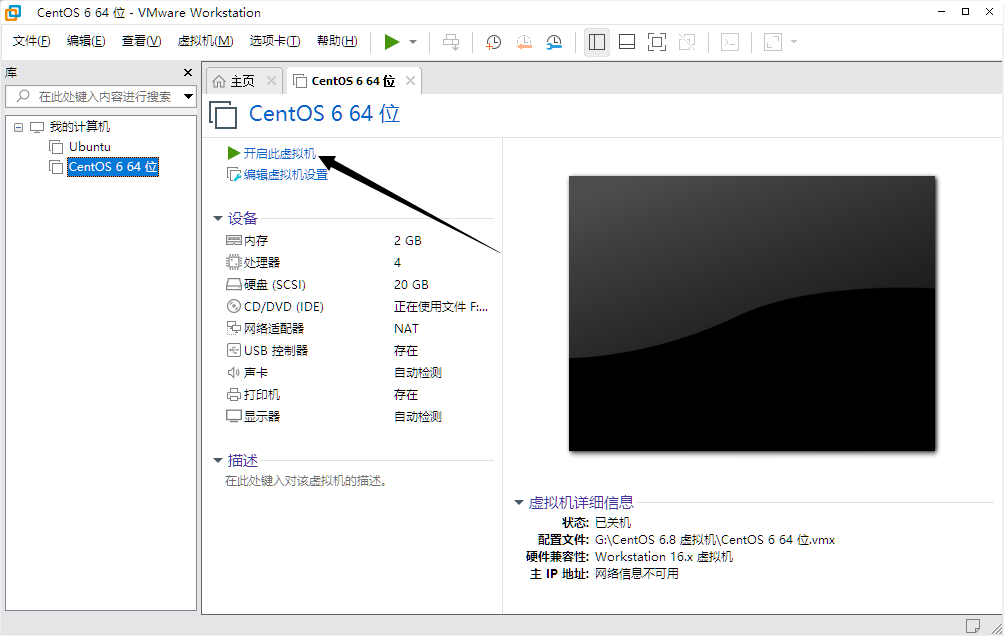Collapse the 设备 devices section
Viewport: 1004px width, 636px height.
pos(218,218)
